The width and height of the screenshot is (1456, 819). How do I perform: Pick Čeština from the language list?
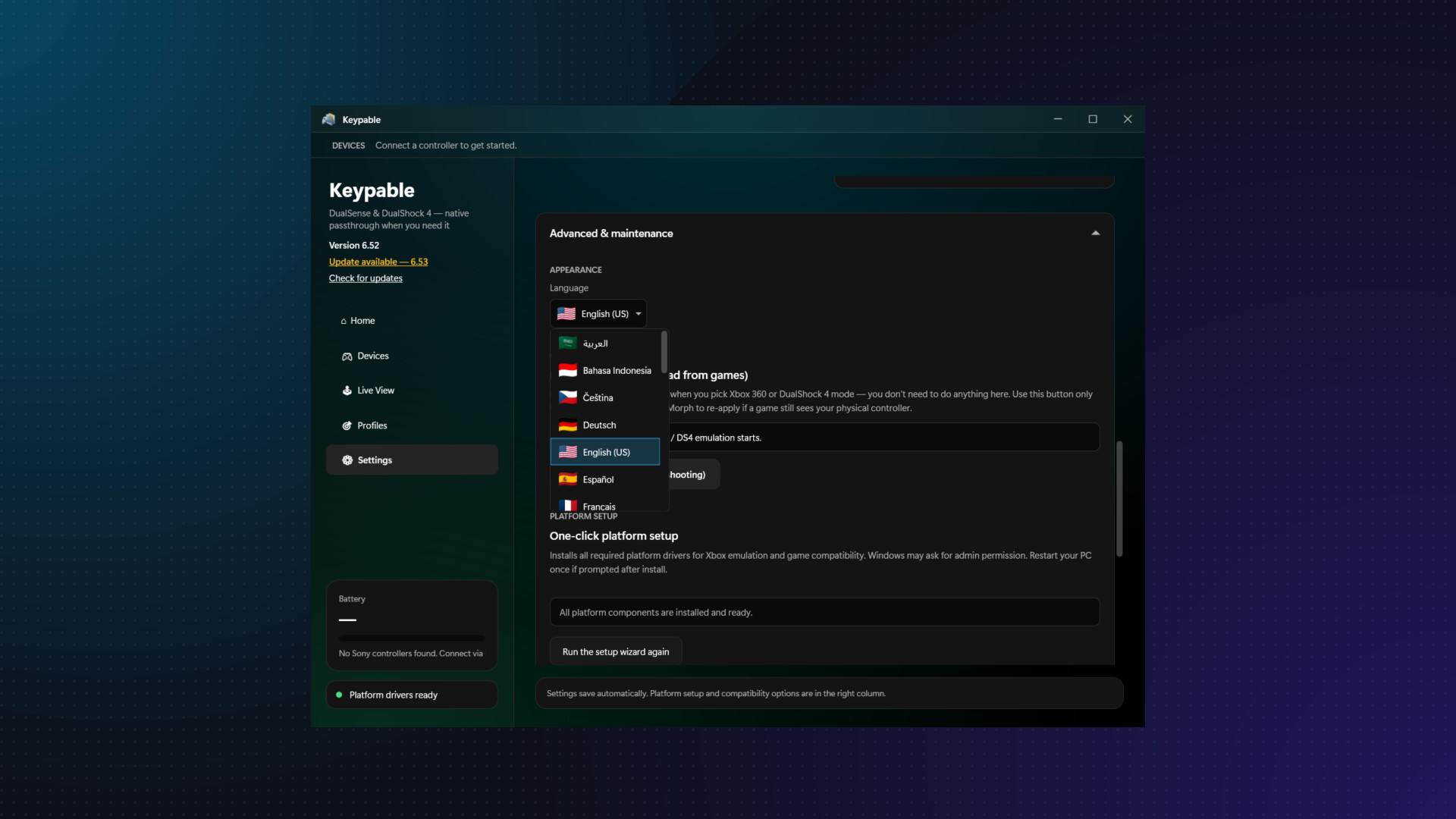[x=605, y=398]
